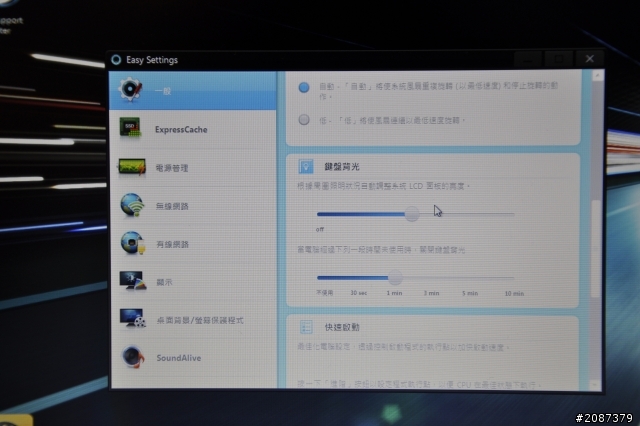Minimize the Easy Settings window
This screenshot has width=640, height=426.
[528, 59]
